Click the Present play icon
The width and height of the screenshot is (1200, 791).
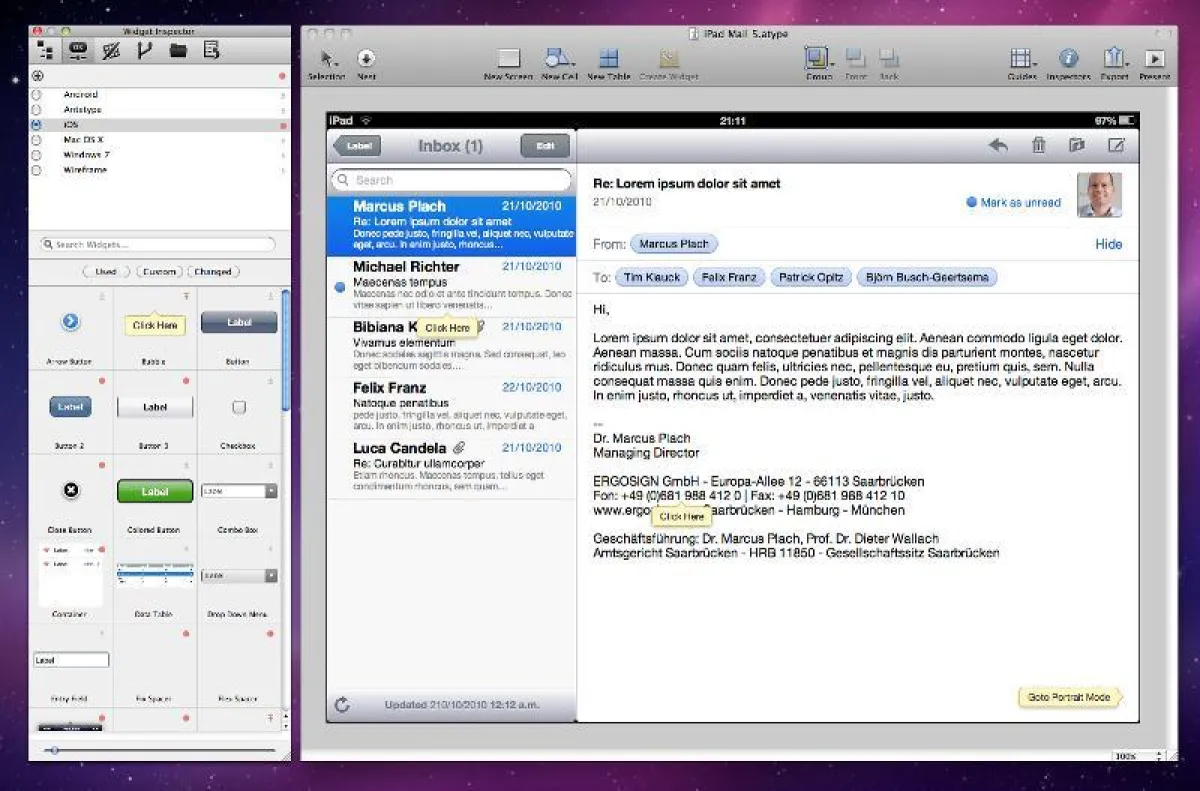(x=1154, y=59)
